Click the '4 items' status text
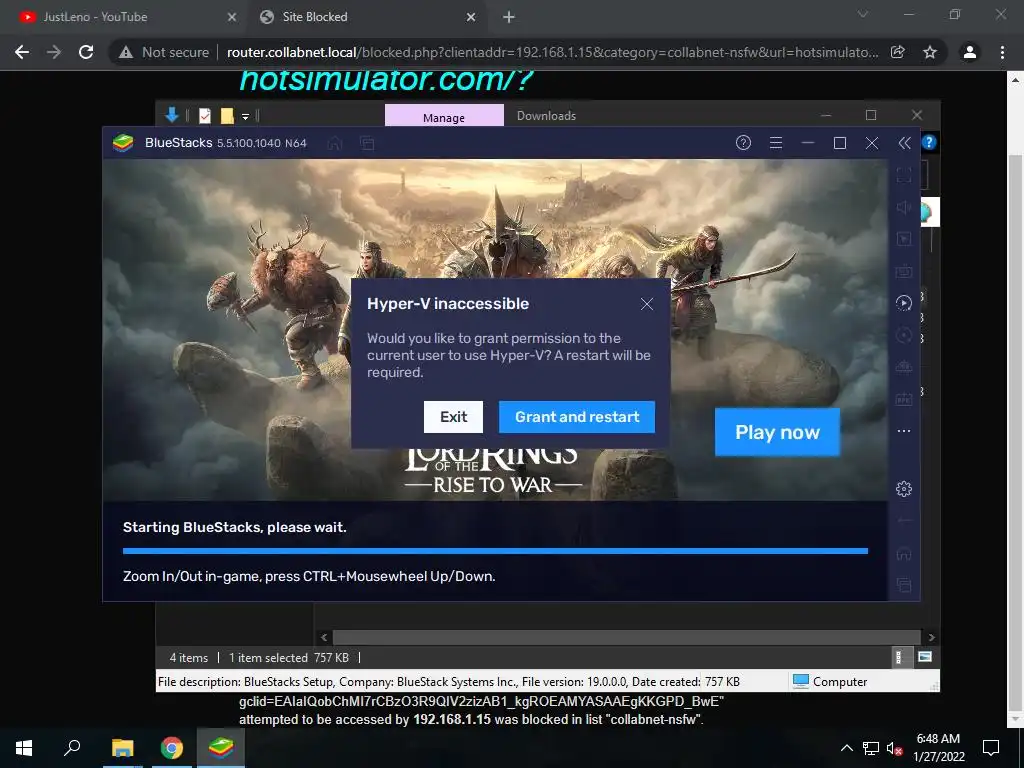 point(189,658)
